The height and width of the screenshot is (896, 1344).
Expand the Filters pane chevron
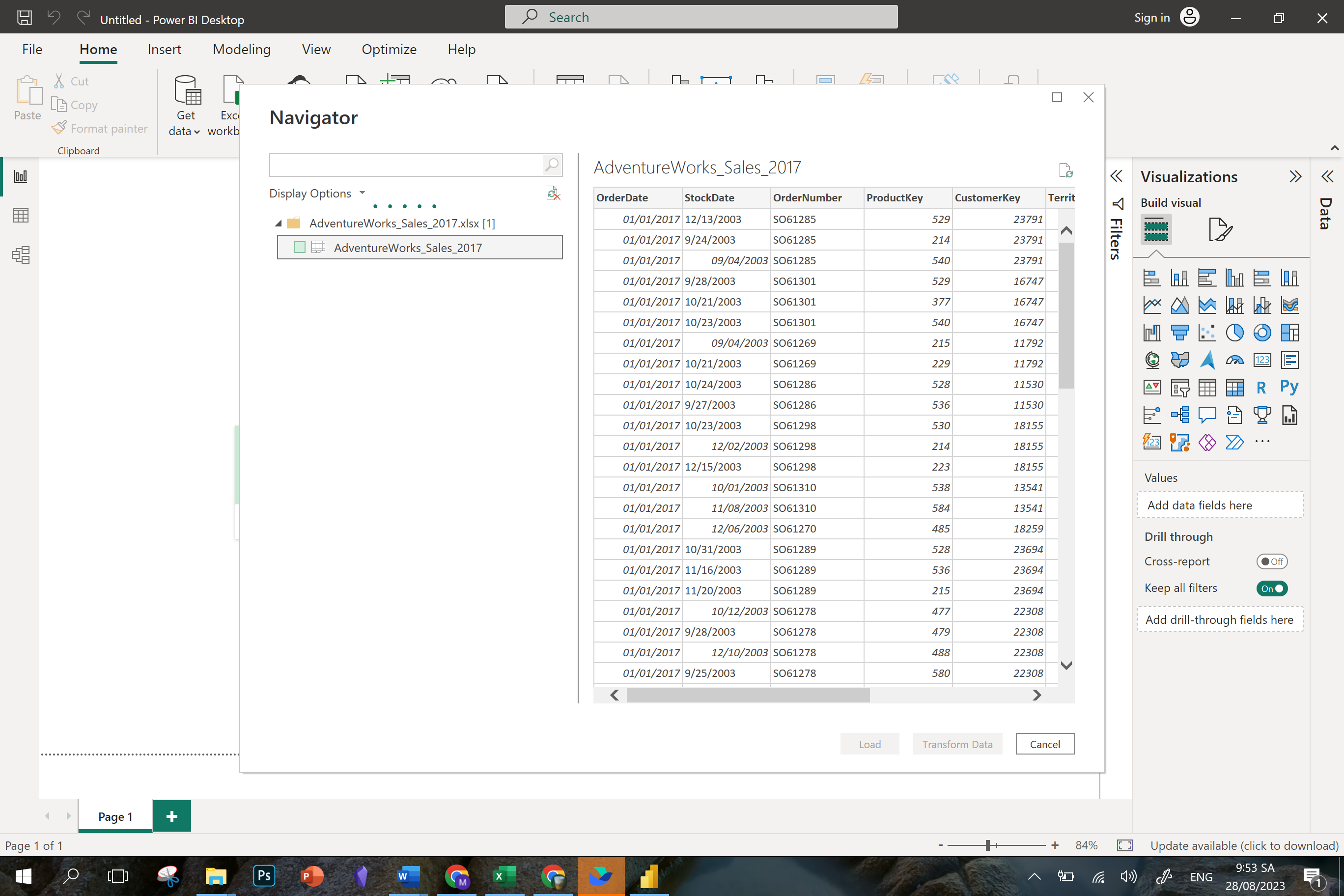(1116, 176)
